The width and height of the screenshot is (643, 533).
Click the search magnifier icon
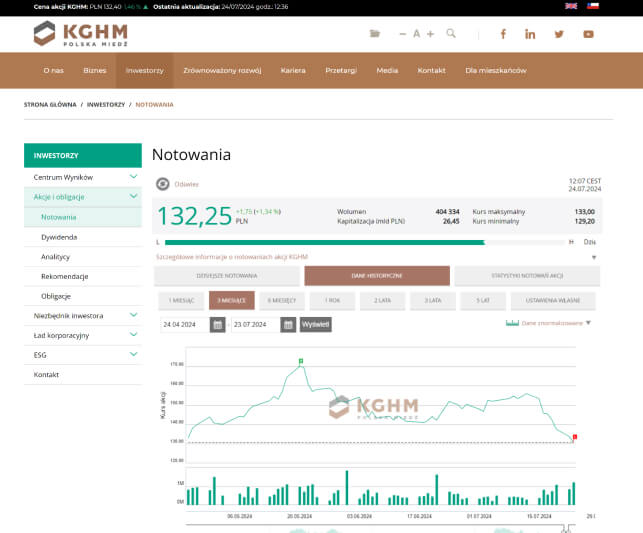coord(451,34)
